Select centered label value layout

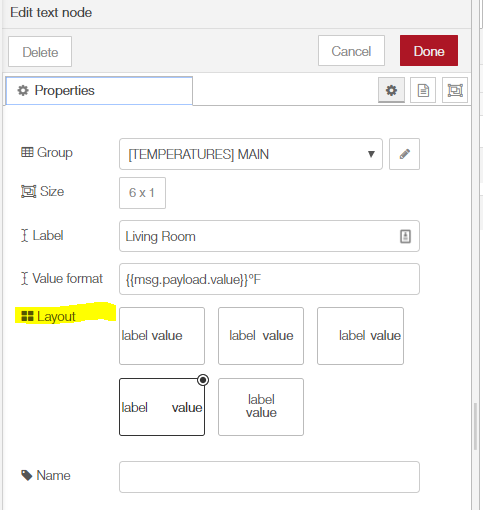pyautogui.click(x=261, y=336)
